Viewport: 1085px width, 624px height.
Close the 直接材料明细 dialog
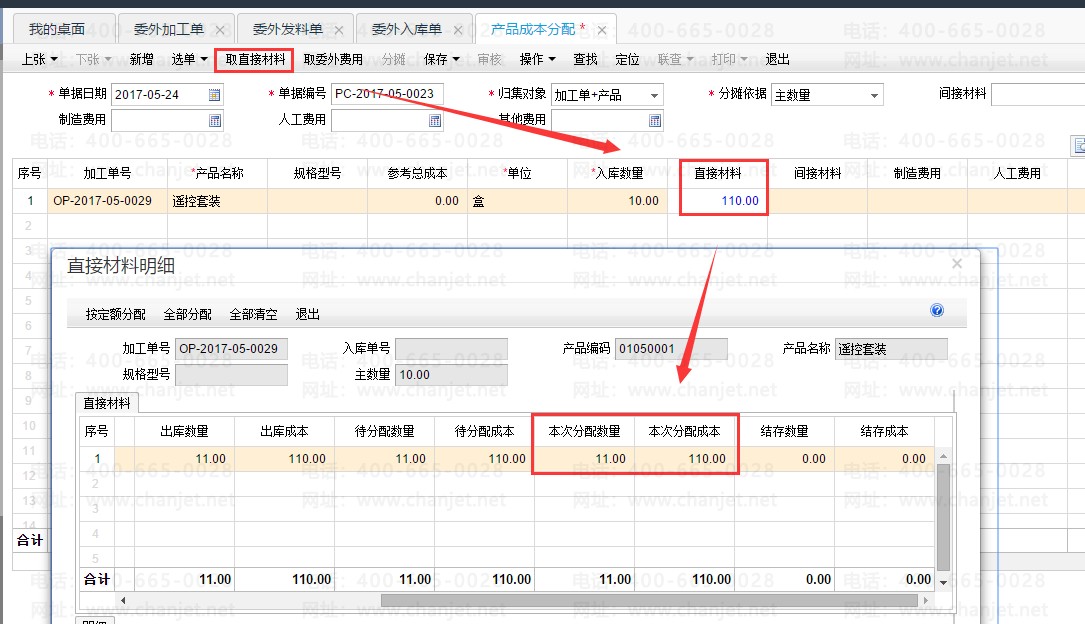pyautogui.click(x=957, y=264)
